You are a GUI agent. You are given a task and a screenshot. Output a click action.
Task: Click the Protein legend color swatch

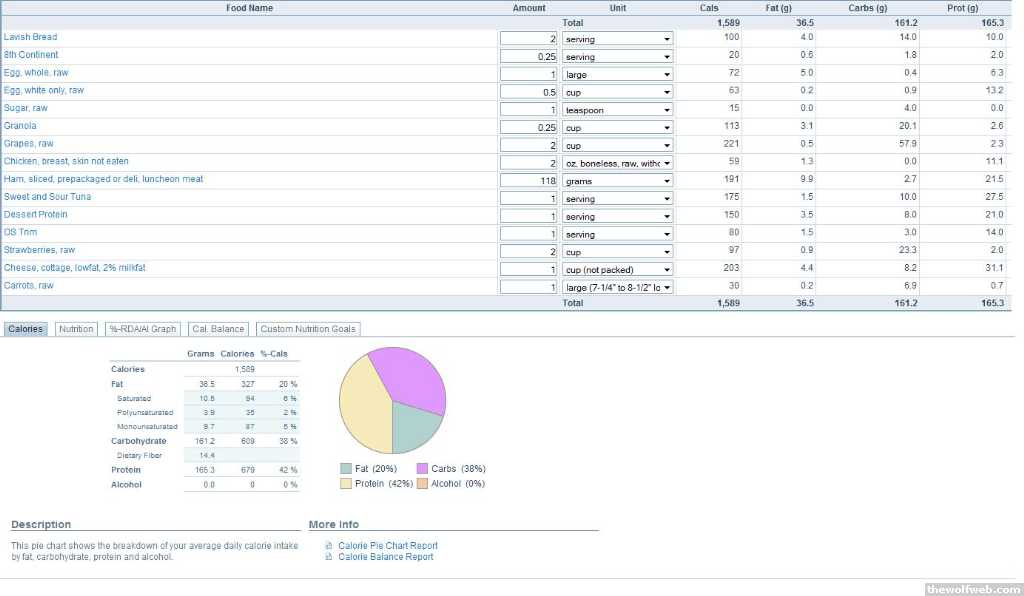point(346,483)
